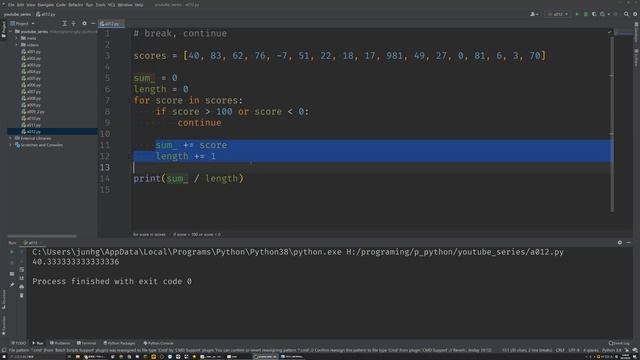Toggle soft-wrap icon in Run panel
Viewport: 640px width, 360px height.
(x=22, y=269)
